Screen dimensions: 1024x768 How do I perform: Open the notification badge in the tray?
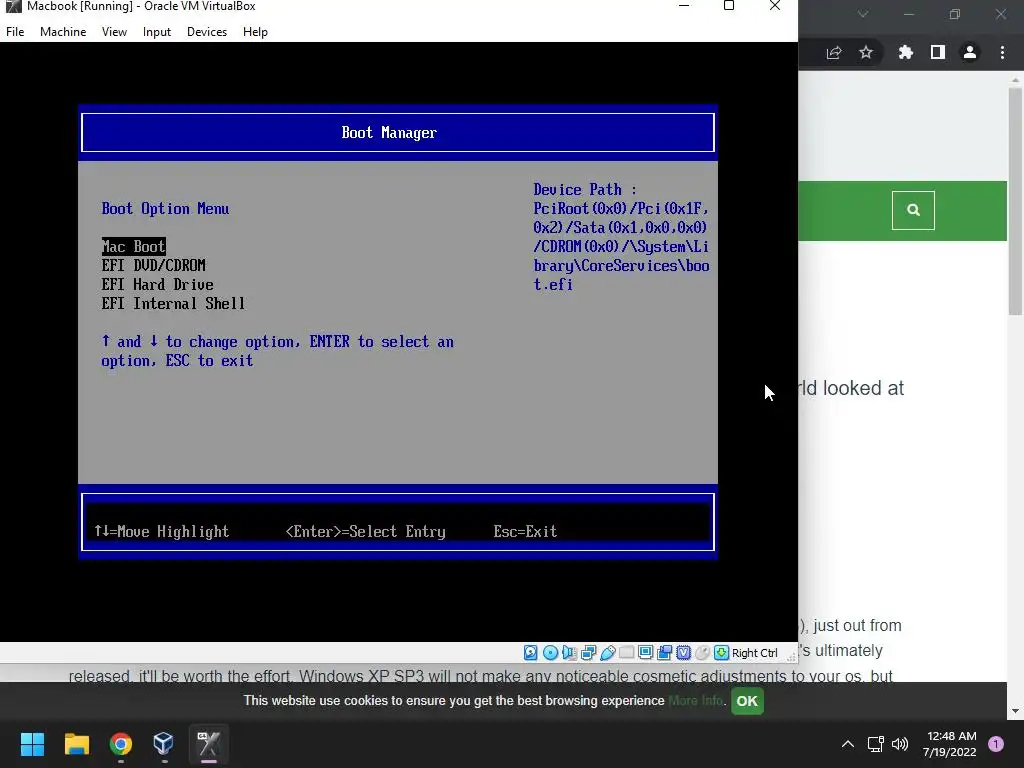click(x=996, y=744)
